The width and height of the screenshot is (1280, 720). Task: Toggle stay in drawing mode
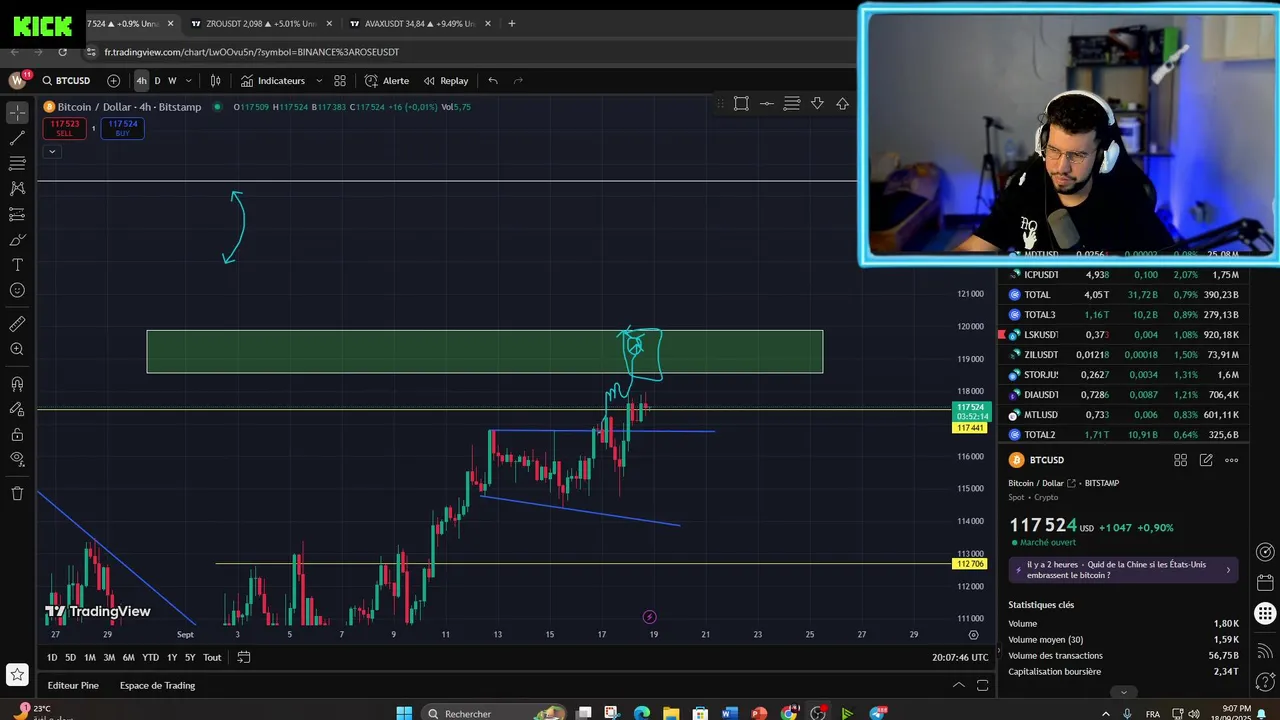pos(17,409)
